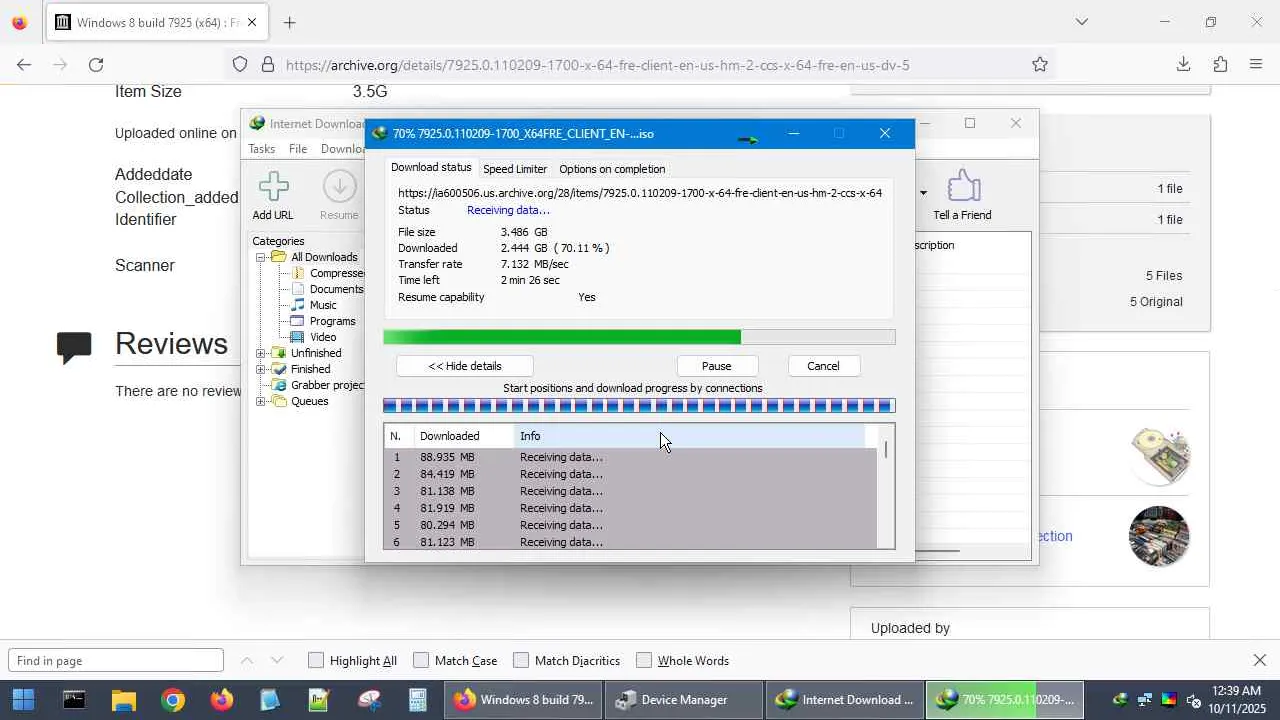The height and width of the screenshot is (720, 1280).
Task: Pause the current download
Action: [717, 366]
